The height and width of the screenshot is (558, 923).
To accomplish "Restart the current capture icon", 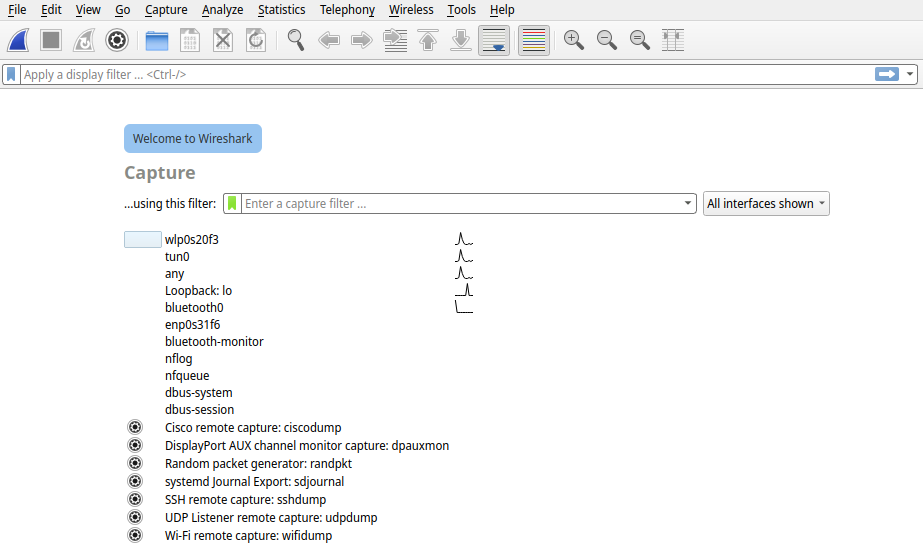I will [84, 40].
